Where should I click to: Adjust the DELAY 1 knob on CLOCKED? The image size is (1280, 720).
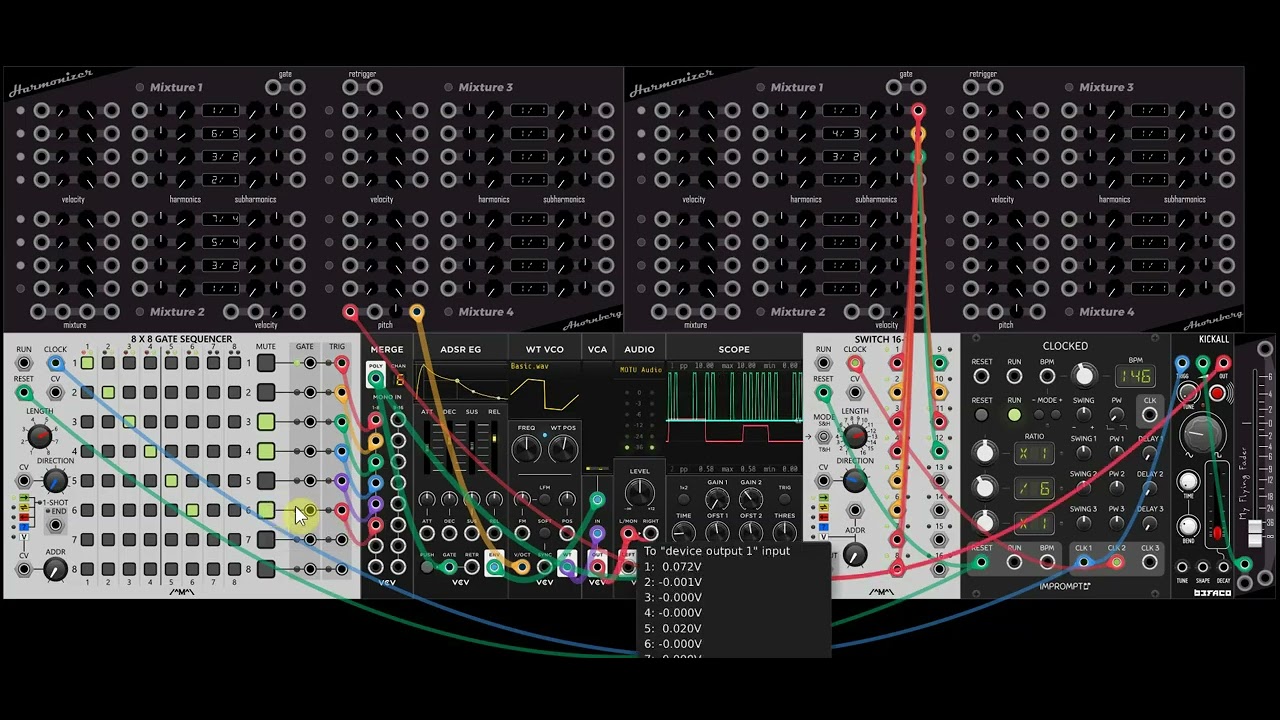pos(1150,452)
